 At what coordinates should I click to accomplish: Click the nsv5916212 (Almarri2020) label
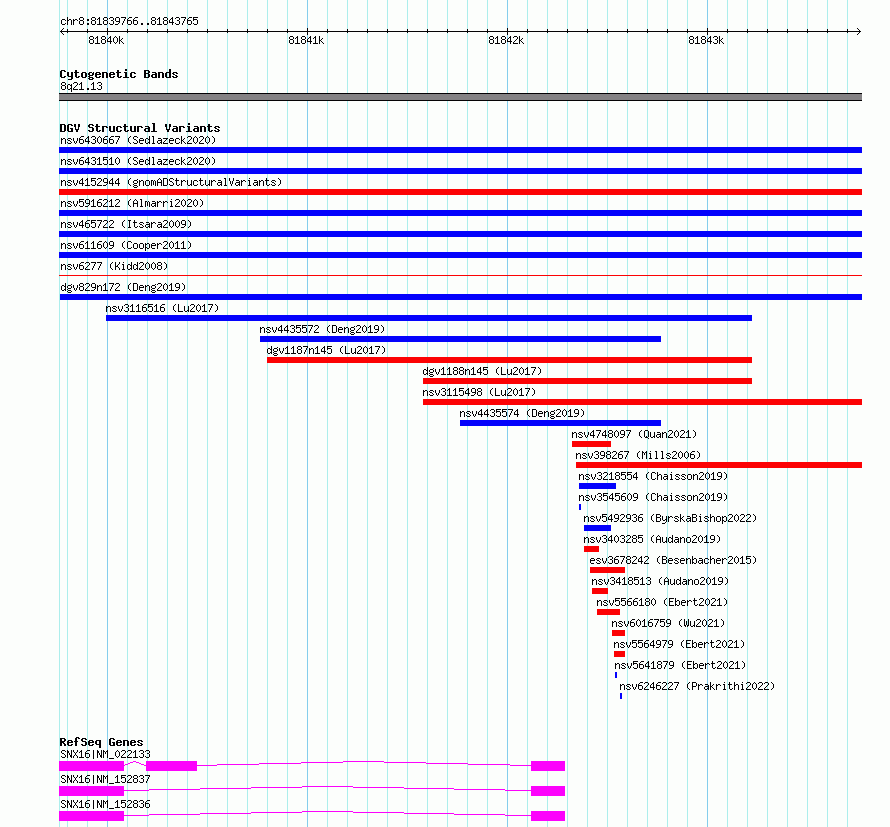132,203
